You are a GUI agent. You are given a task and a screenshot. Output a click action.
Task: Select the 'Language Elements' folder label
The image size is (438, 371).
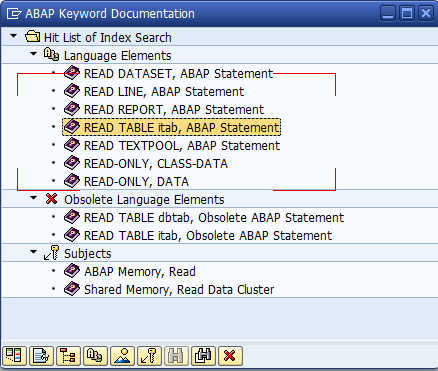(x=117, y=56)
